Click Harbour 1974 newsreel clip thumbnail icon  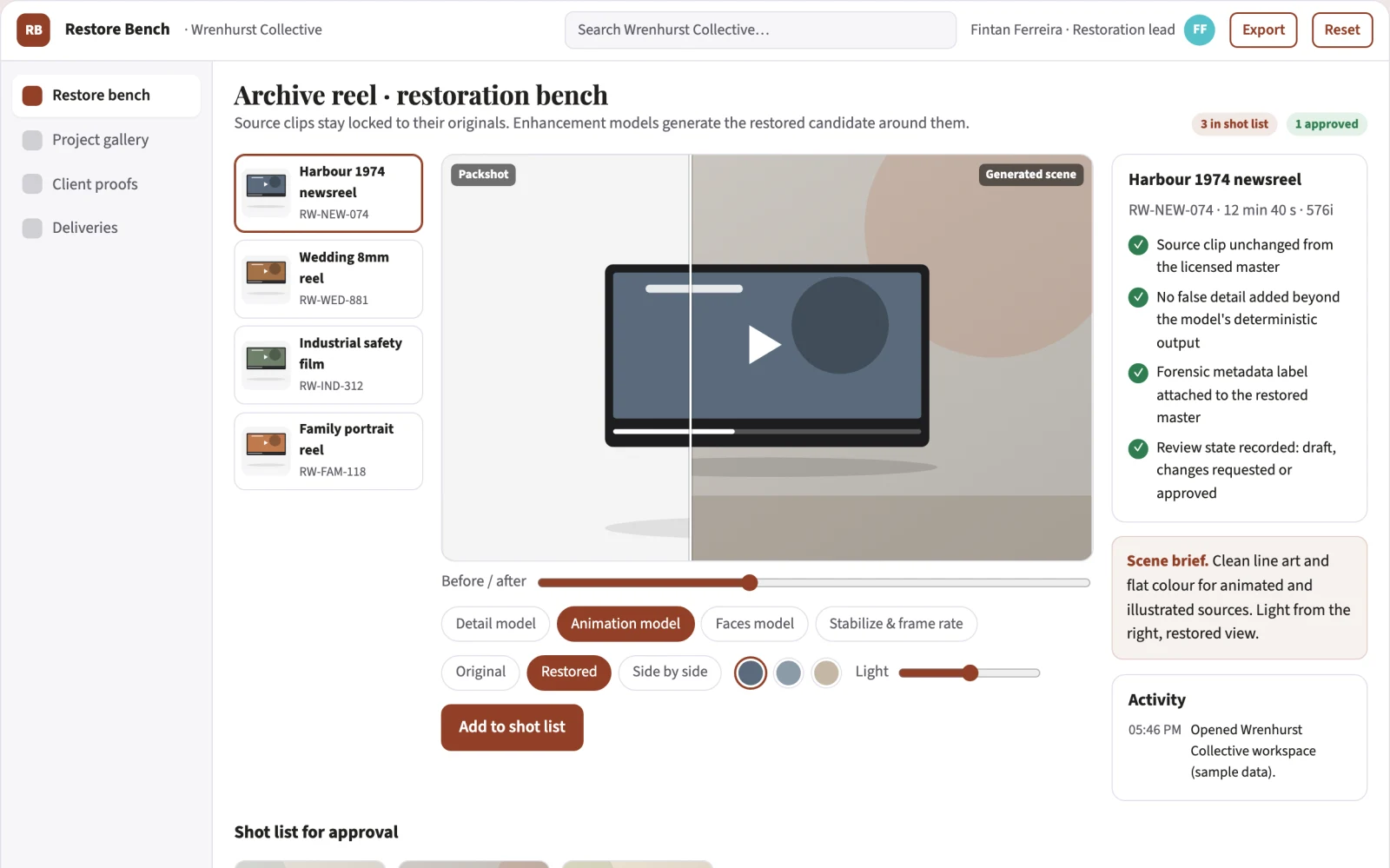click(266, 193)
